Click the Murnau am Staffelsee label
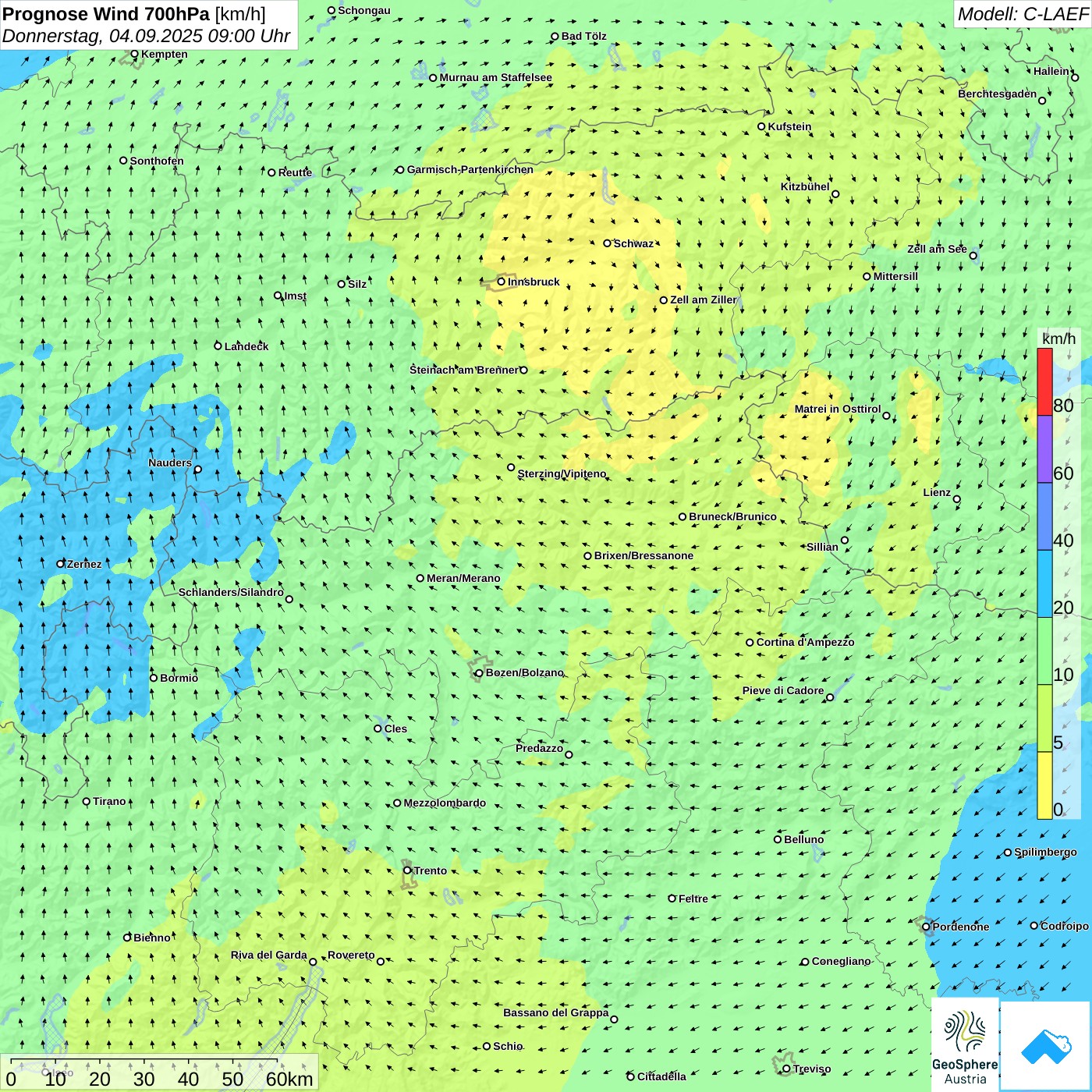Image resolution: width=1092 pixels, height=1092 pixels. pos(495,77)
